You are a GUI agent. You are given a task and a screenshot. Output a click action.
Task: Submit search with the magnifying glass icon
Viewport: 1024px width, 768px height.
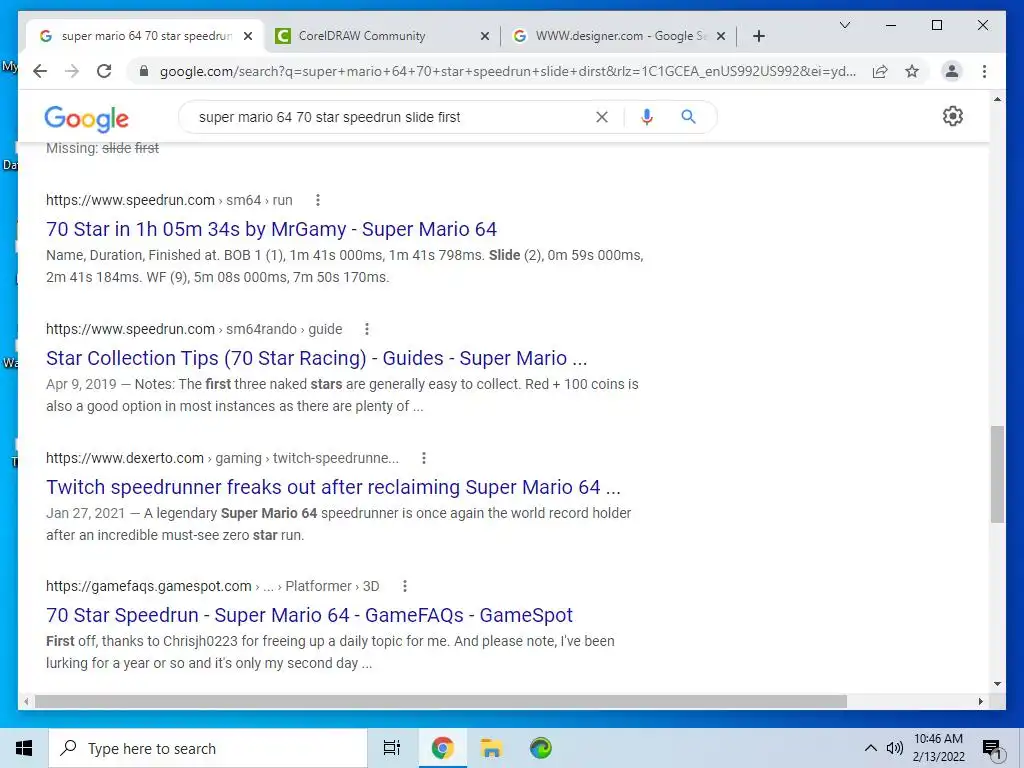688,117
